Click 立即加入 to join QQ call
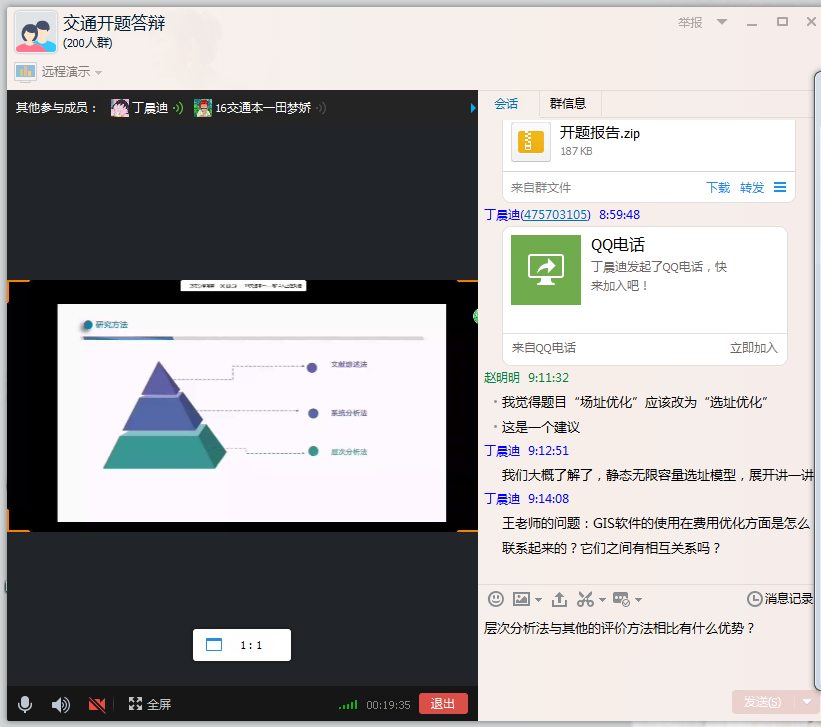 (x=753, y=348)
